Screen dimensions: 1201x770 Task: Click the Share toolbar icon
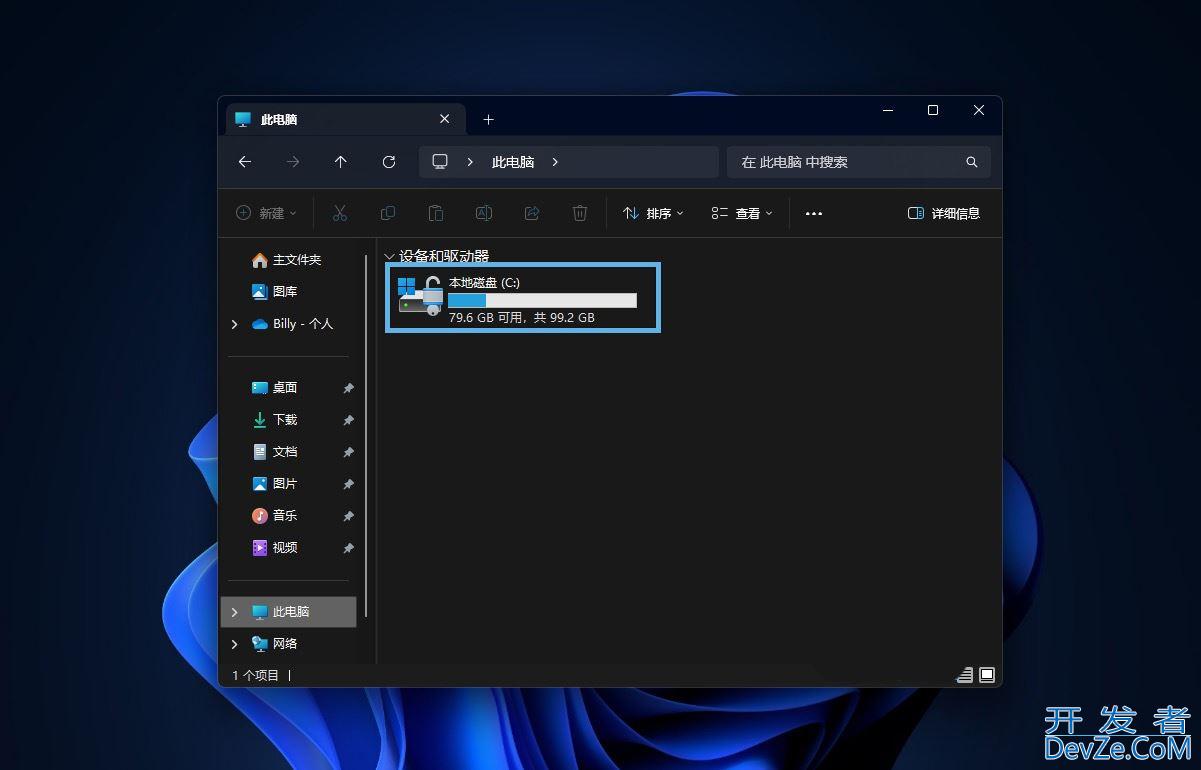[532, 213]
